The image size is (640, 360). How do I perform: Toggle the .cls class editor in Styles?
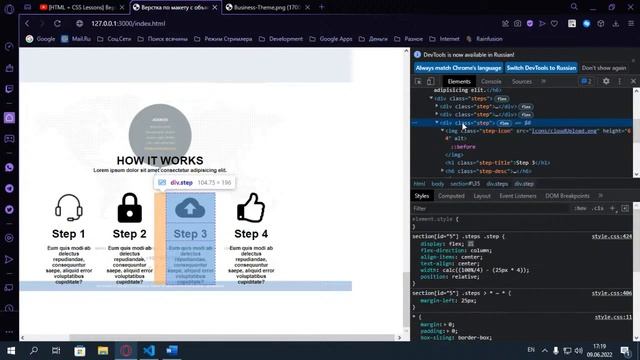pyautogui.click(x=598, y=208)
